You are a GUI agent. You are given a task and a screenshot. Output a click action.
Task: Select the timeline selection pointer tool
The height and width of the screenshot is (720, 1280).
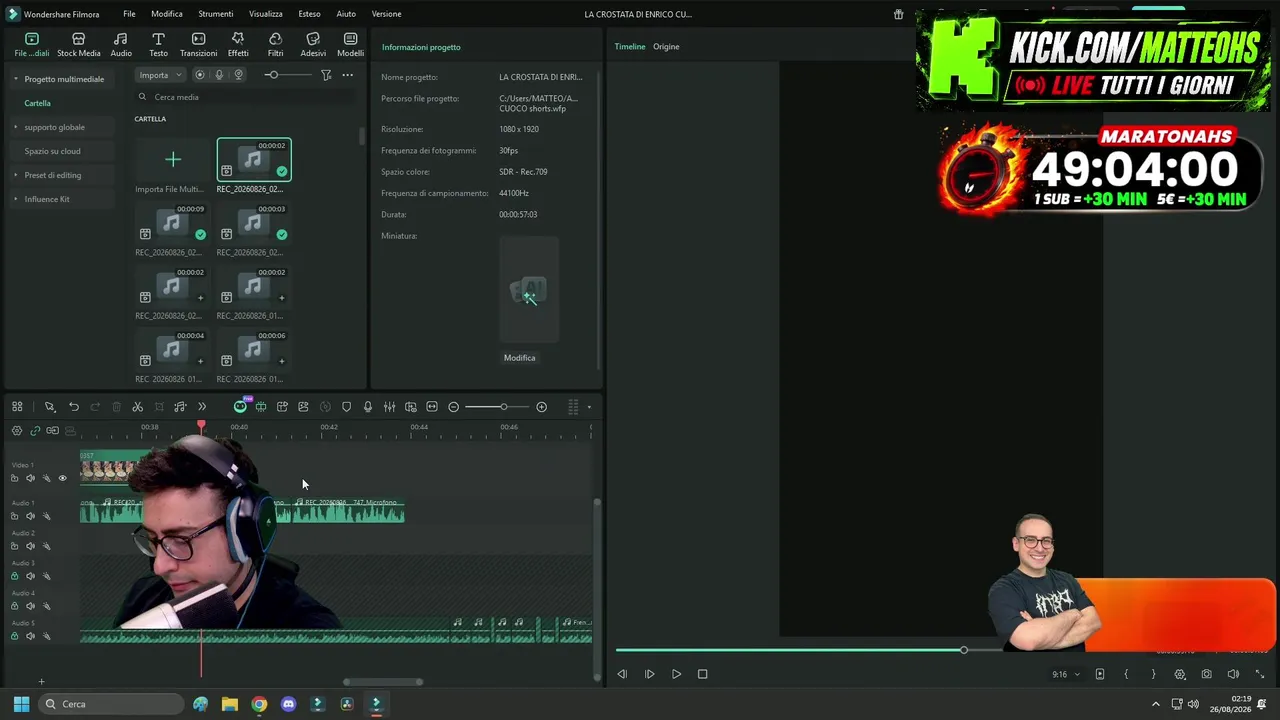pos(49,407)
